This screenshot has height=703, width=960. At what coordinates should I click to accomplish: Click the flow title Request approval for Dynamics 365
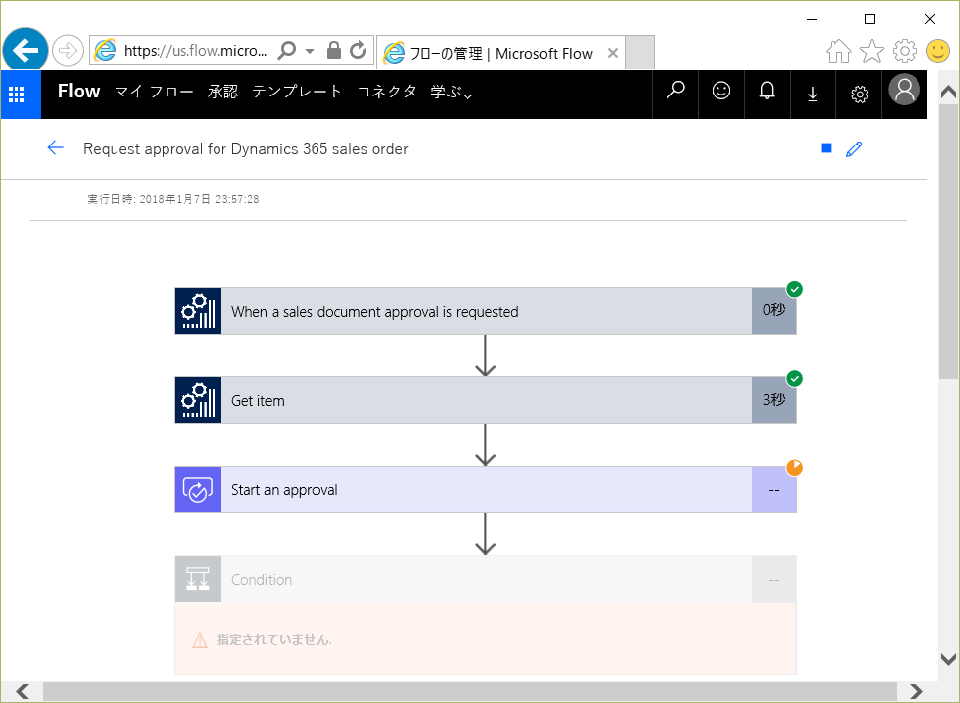point(246,149)
